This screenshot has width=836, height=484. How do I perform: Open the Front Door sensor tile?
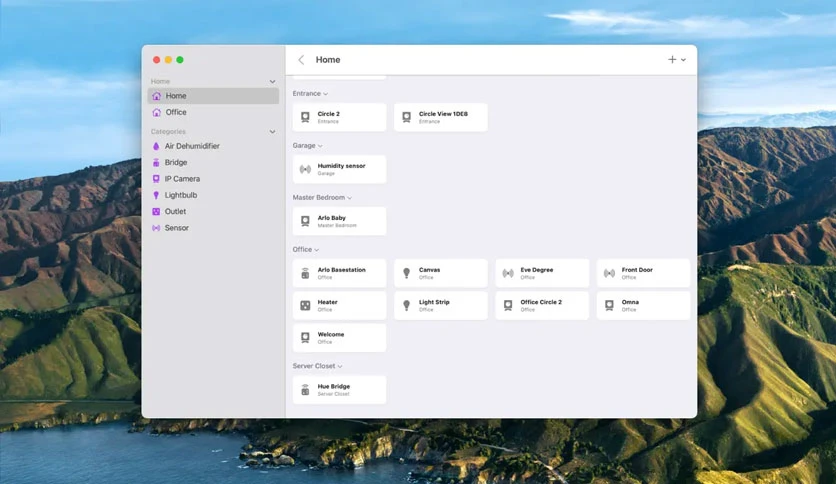click(644, 273)
